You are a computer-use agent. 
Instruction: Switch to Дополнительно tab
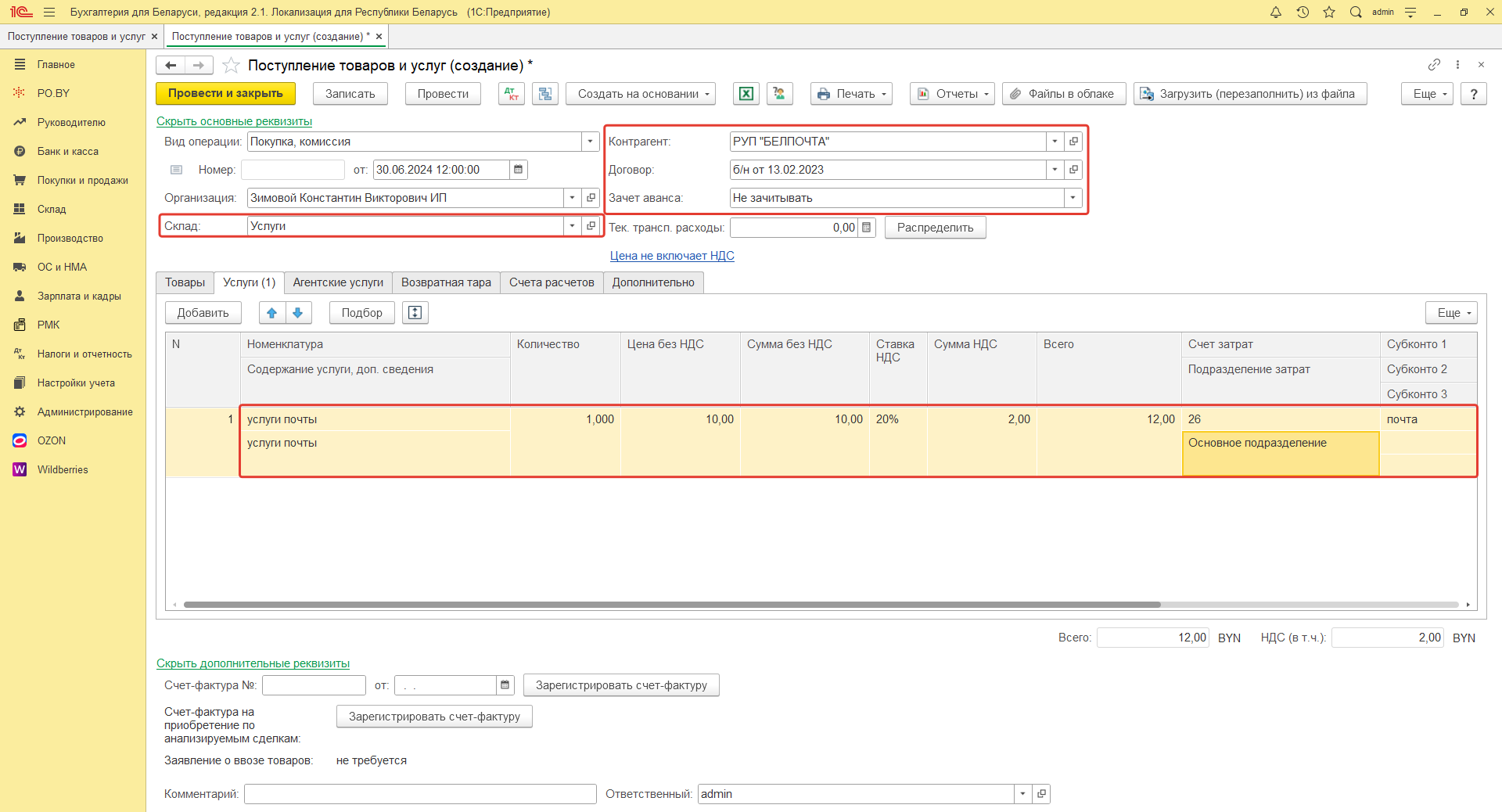pos(653,282)
